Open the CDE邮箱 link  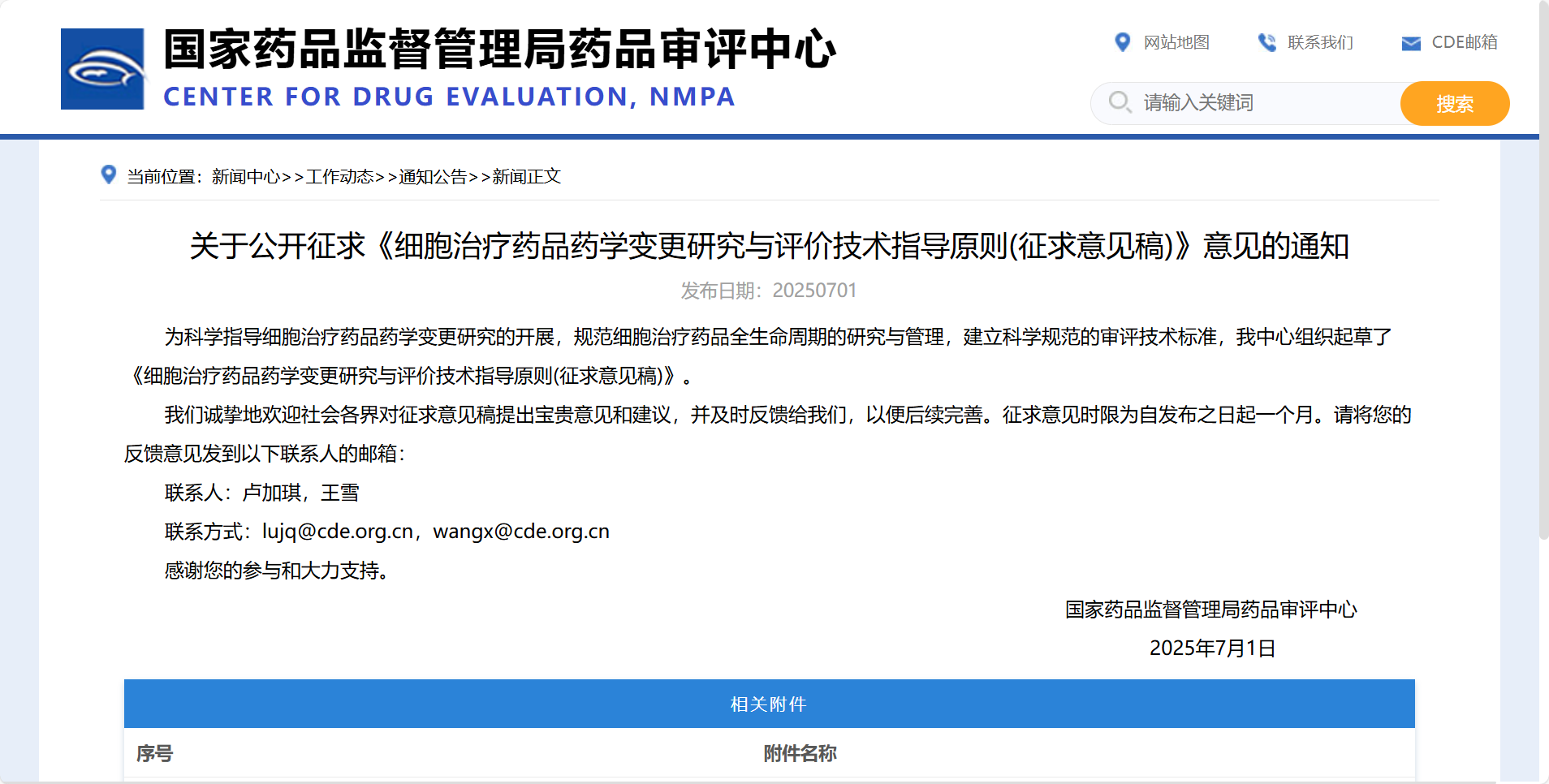[x=1464, y=42]
